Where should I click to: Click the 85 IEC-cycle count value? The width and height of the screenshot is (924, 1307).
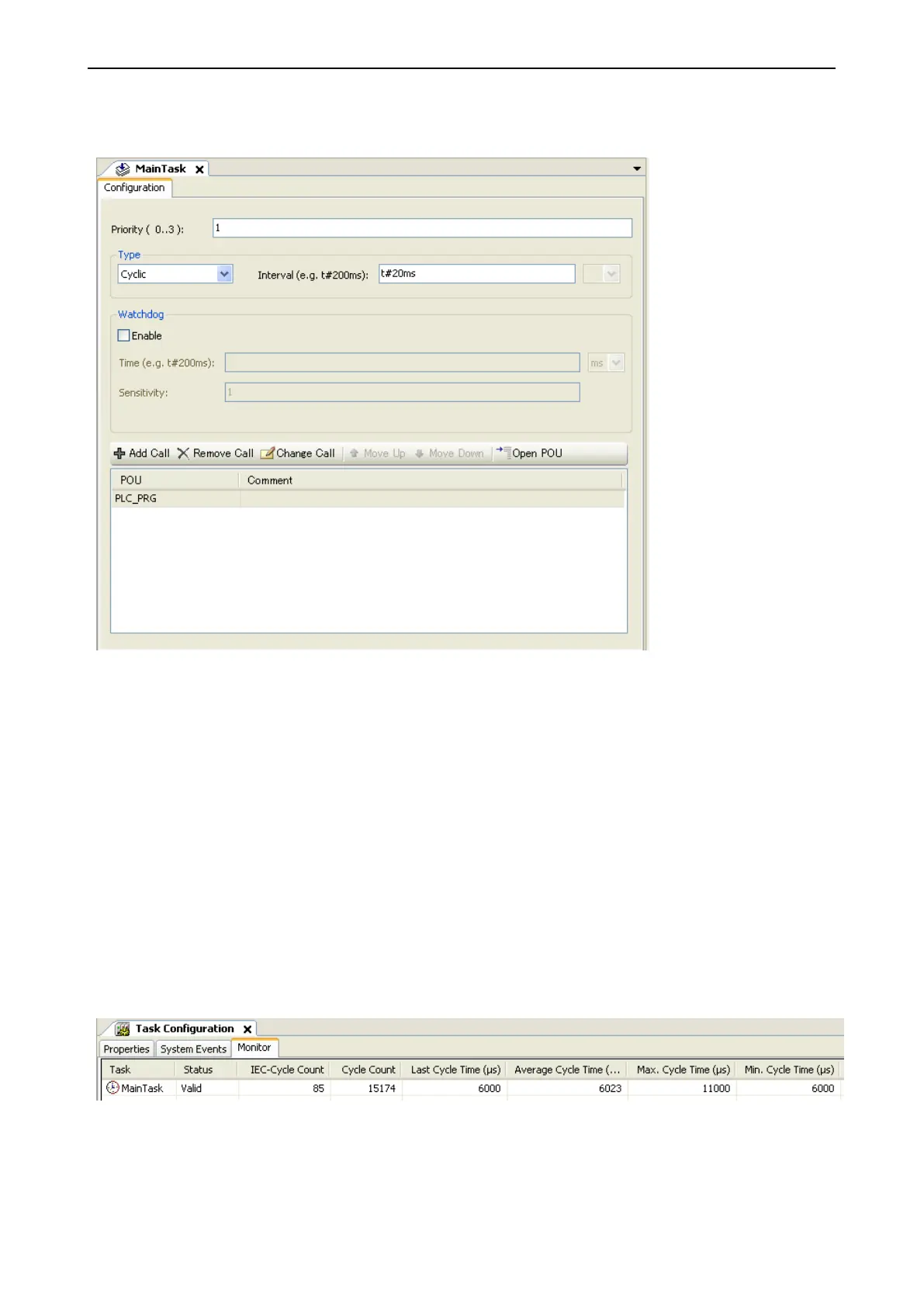point(318,1088)
